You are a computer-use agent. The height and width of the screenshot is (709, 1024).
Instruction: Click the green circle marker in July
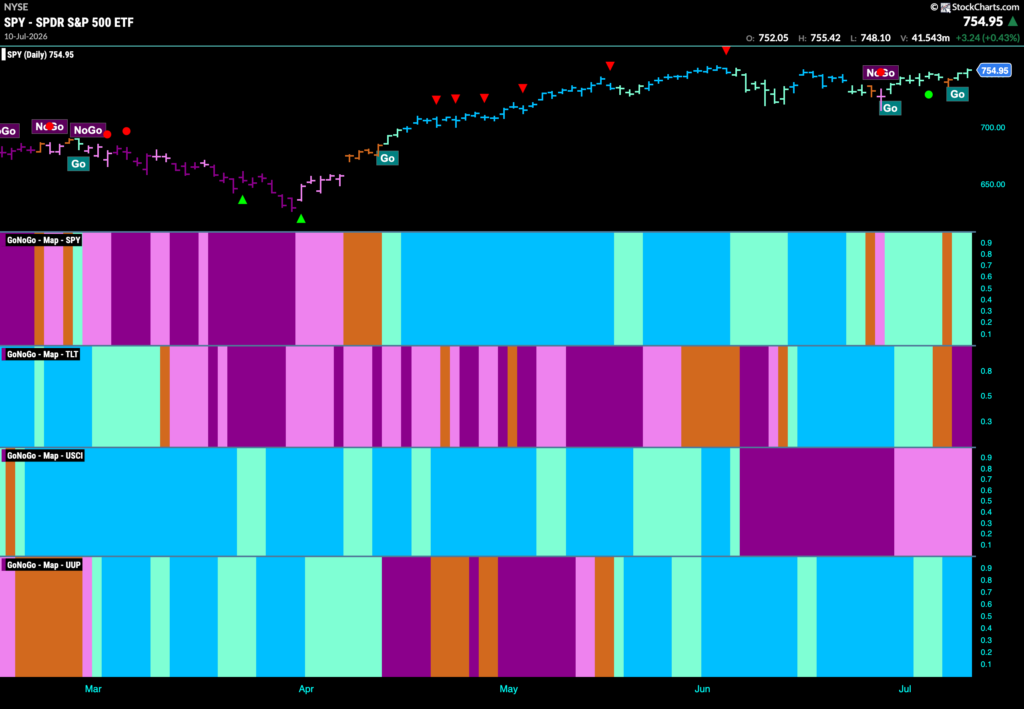point(929,95)
